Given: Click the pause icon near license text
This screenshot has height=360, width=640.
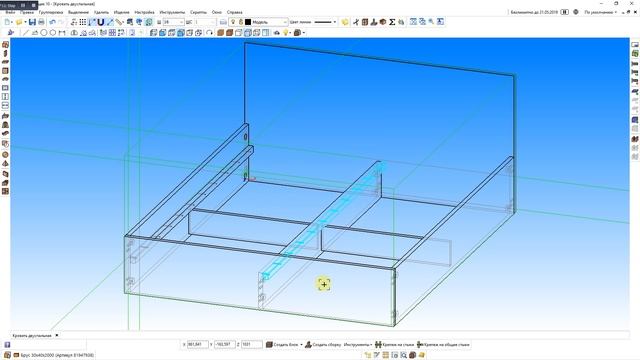Looking at the screenshot, I should pos(564,12).
